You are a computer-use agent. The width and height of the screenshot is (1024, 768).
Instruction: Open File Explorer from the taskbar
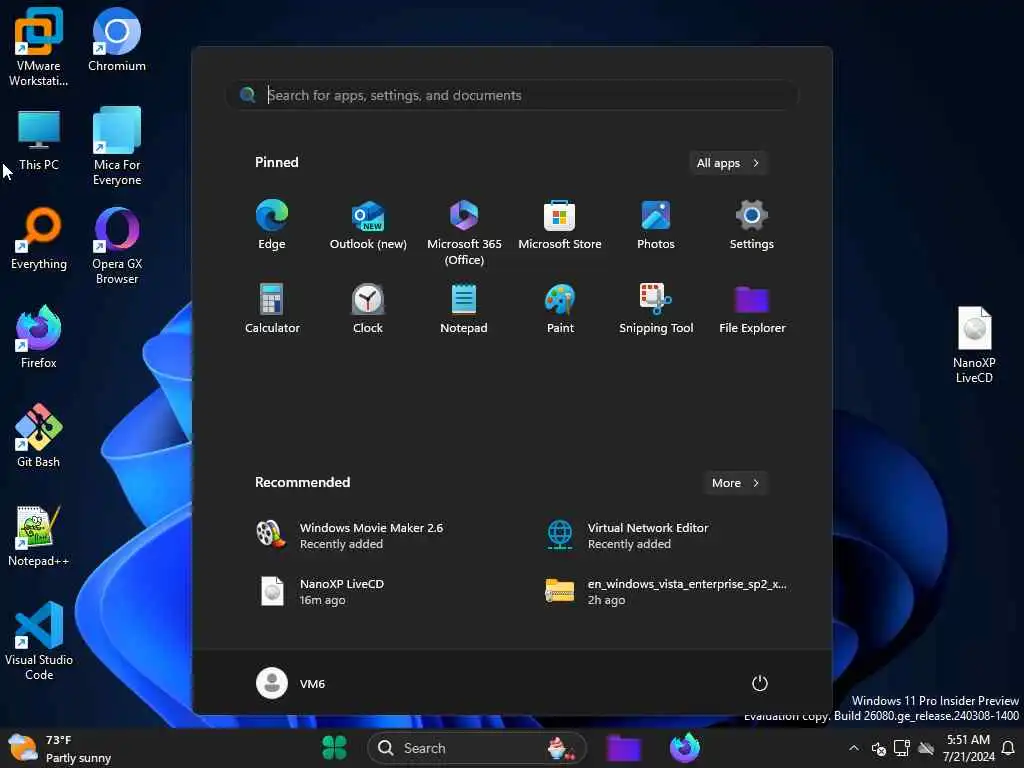624,748
